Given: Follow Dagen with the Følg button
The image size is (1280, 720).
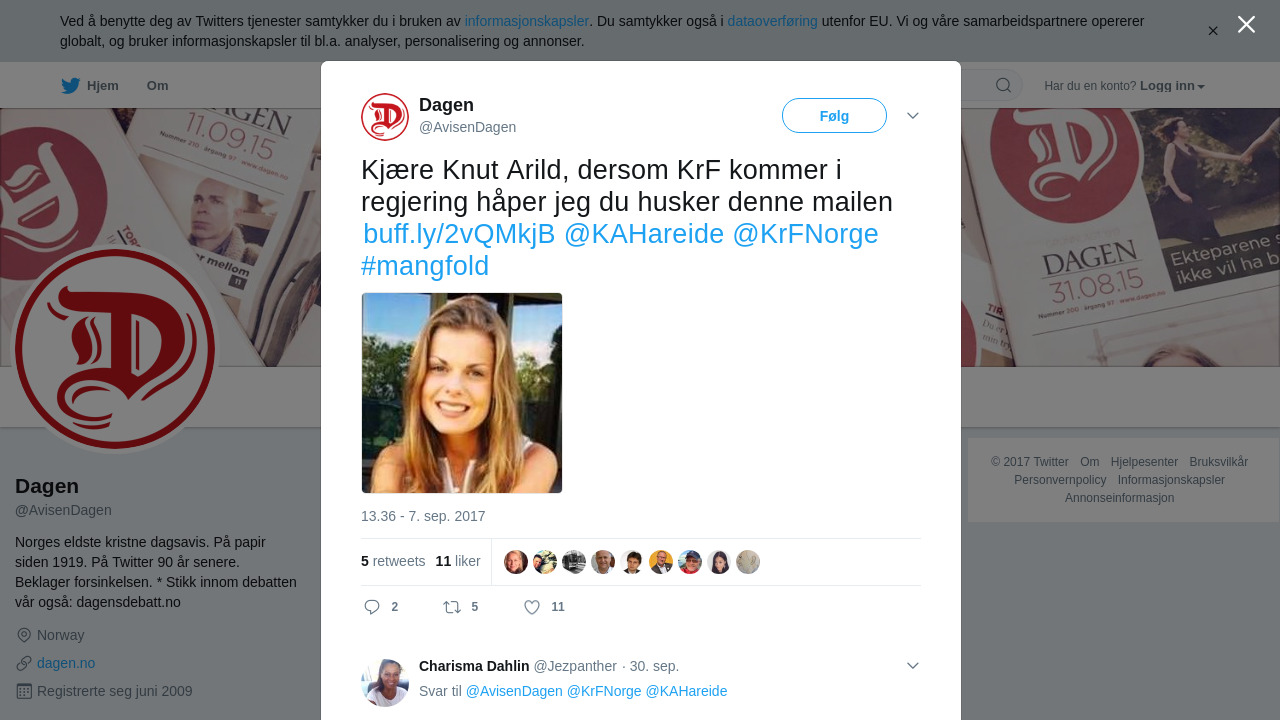Looking at the screenshot, I should click(x=834, y=116).
